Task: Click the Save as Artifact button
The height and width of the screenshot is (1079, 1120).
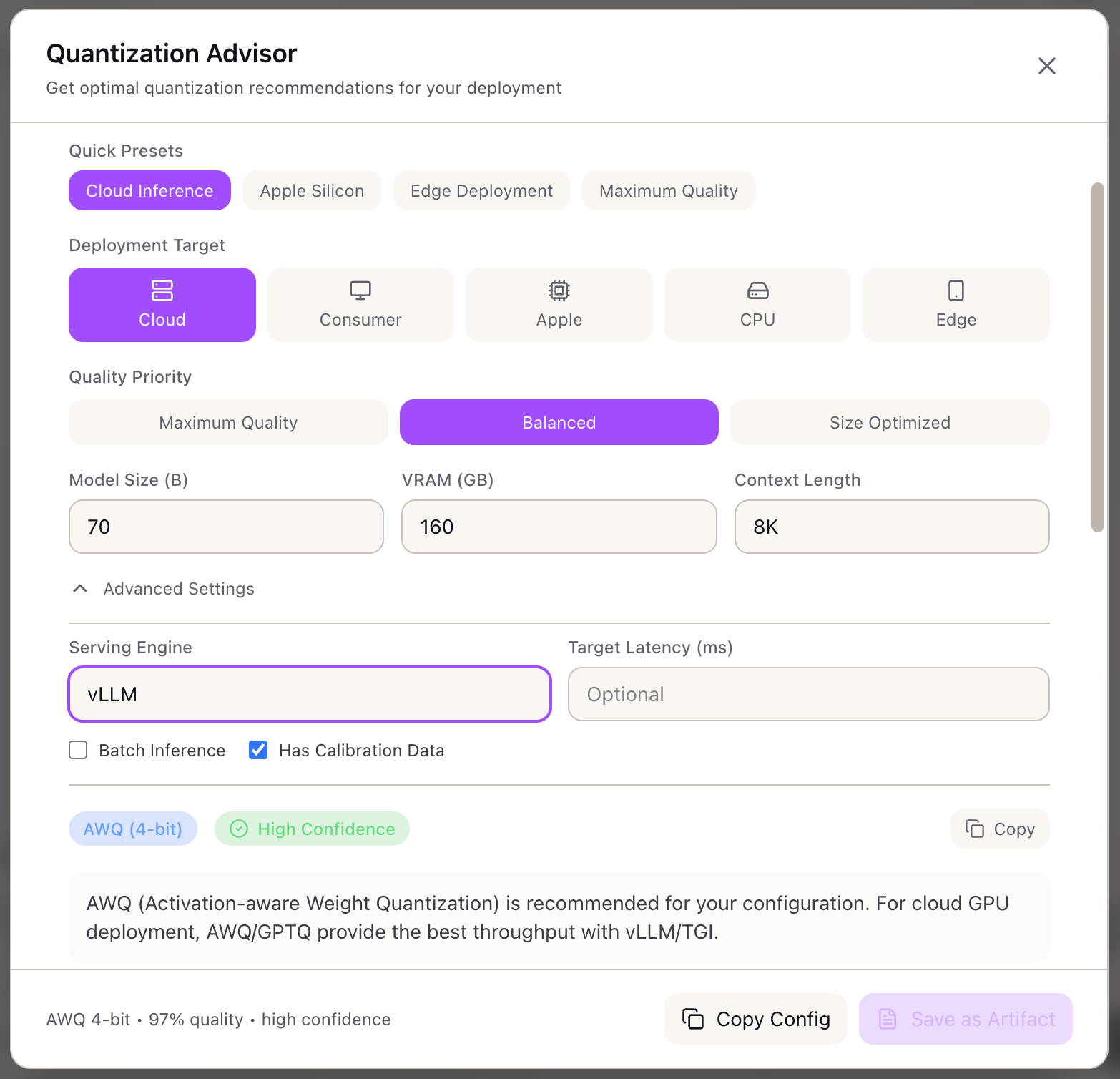Action: click(x=965, y=1019)
